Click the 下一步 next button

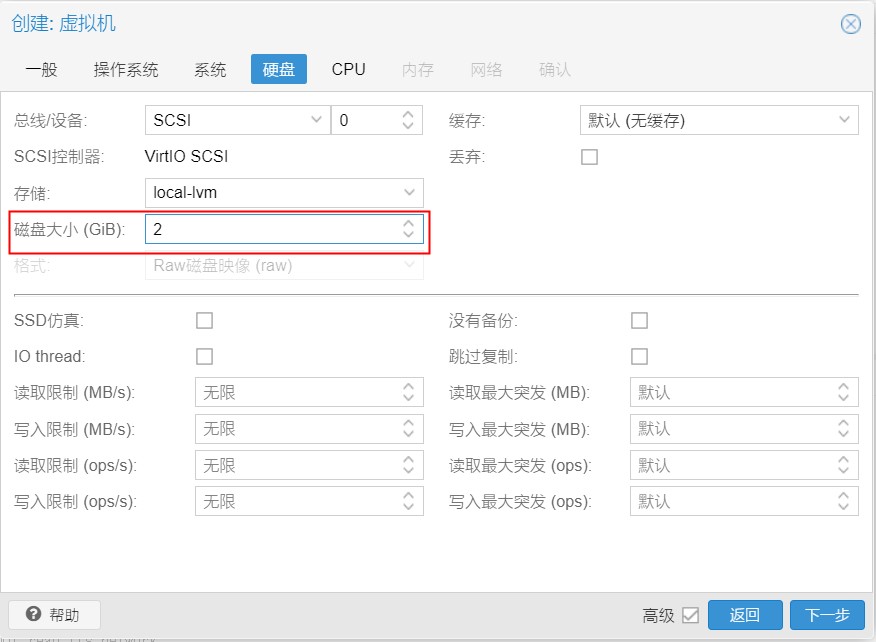coord(827,615)
